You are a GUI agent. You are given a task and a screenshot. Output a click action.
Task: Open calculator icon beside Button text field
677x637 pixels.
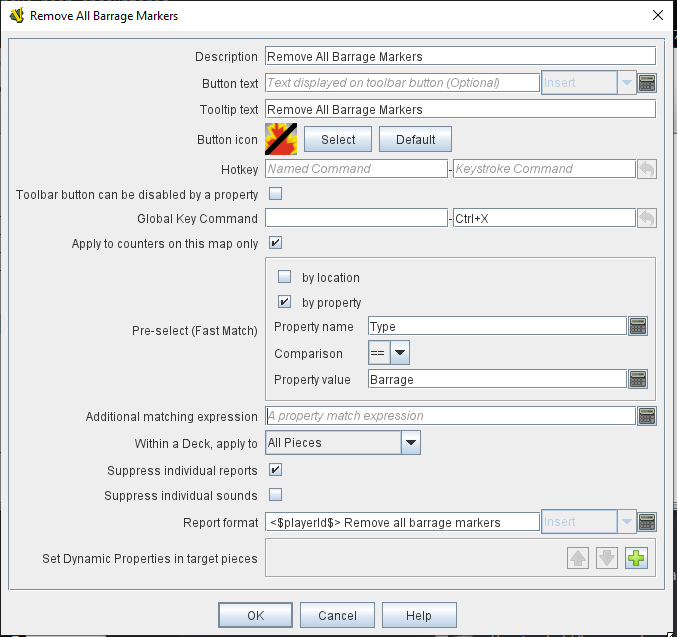click(x=646, y=83)
